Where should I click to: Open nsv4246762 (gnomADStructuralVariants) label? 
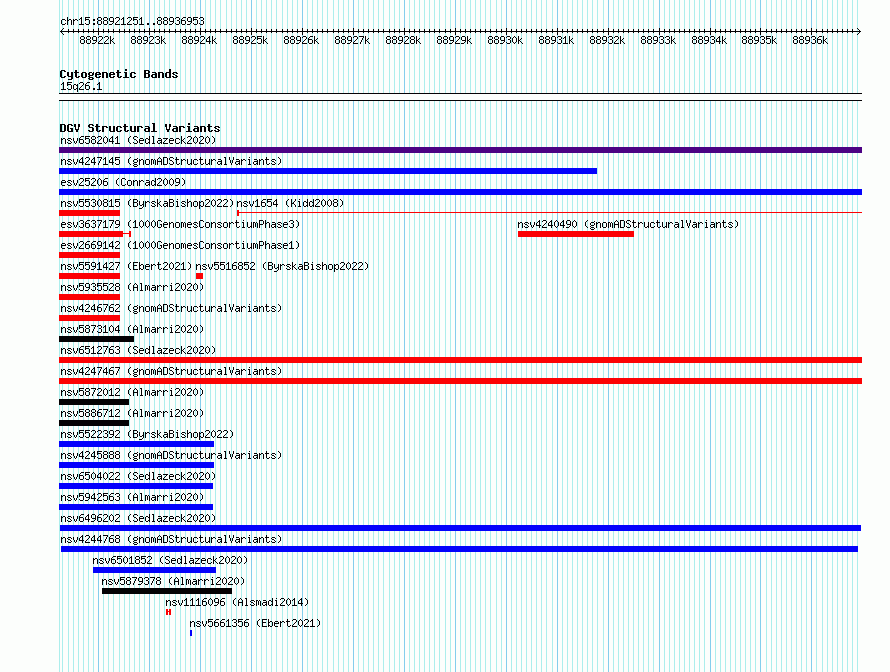click(x=171, y=308)
